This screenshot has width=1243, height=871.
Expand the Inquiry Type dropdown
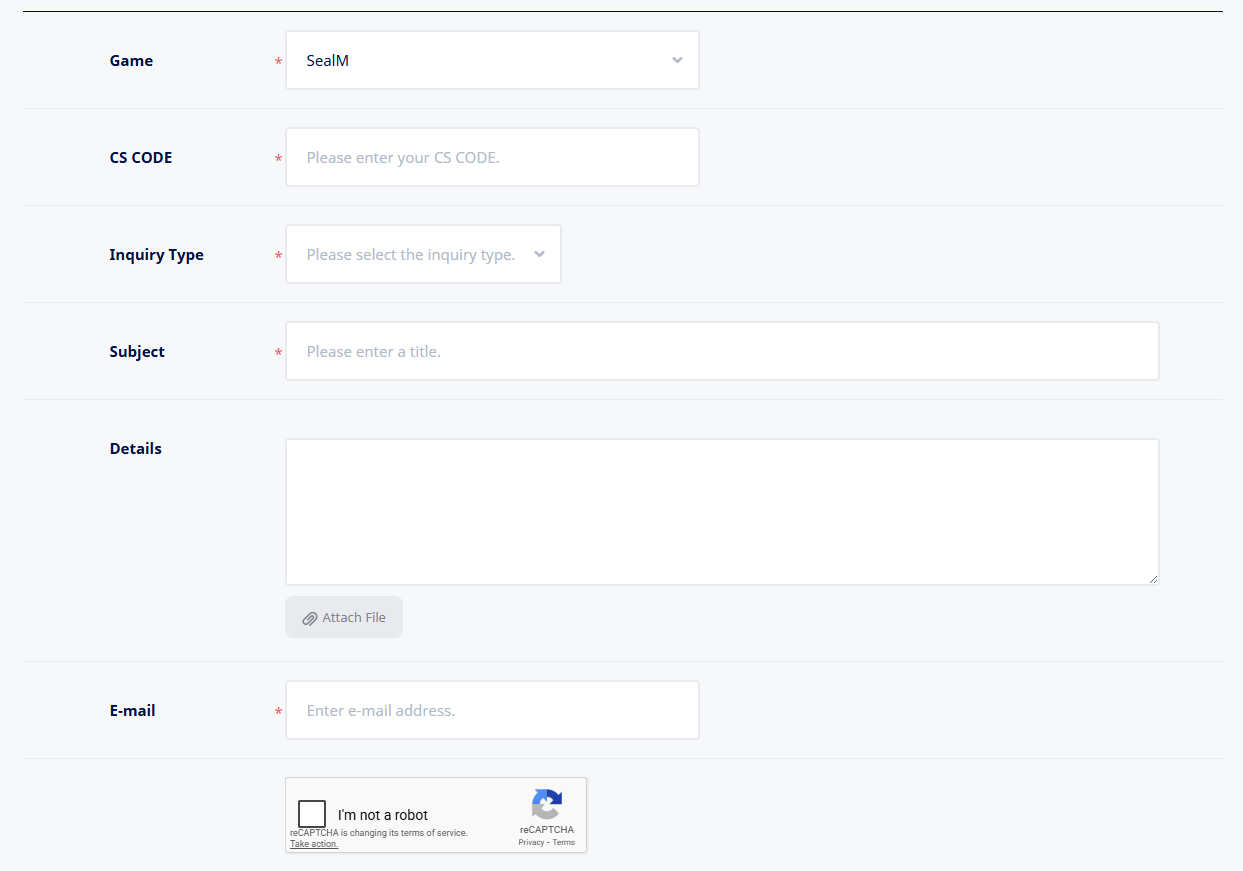point(412,255)
